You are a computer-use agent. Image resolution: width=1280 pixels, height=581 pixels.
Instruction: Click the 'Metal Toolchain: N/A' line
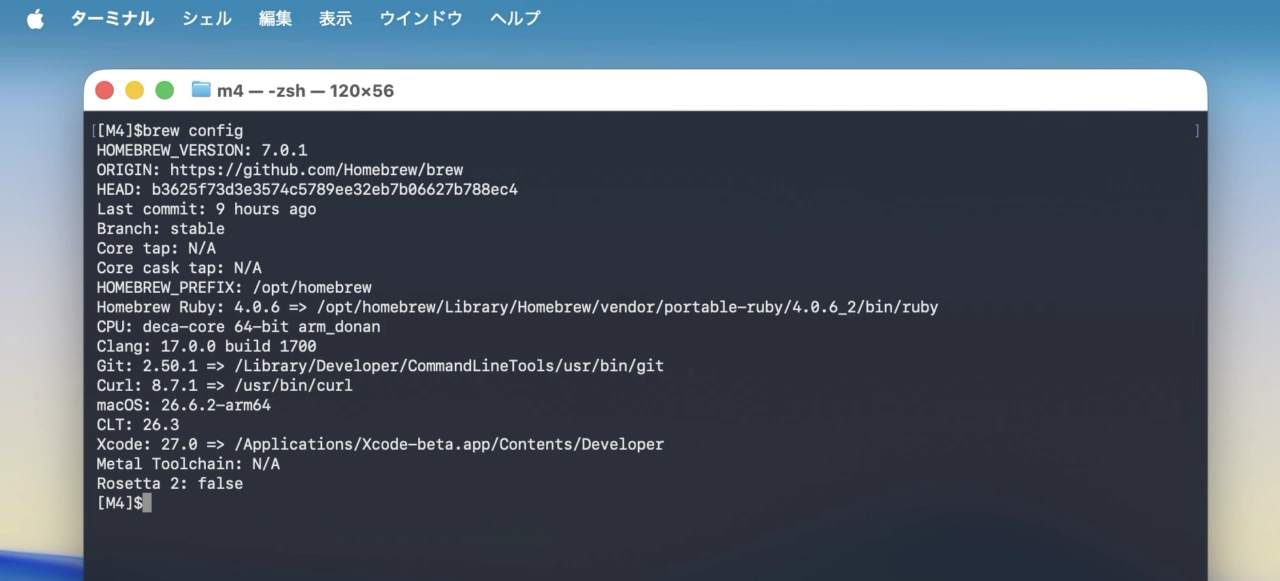pyautogui.click(x=188, y=464)
